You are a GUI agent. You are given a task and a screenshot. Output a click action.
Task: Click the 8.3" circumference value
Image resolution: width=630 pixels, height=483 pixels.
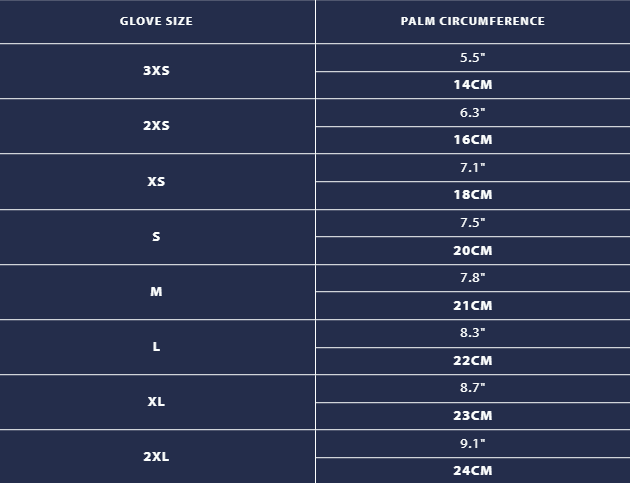coord(472,333)
